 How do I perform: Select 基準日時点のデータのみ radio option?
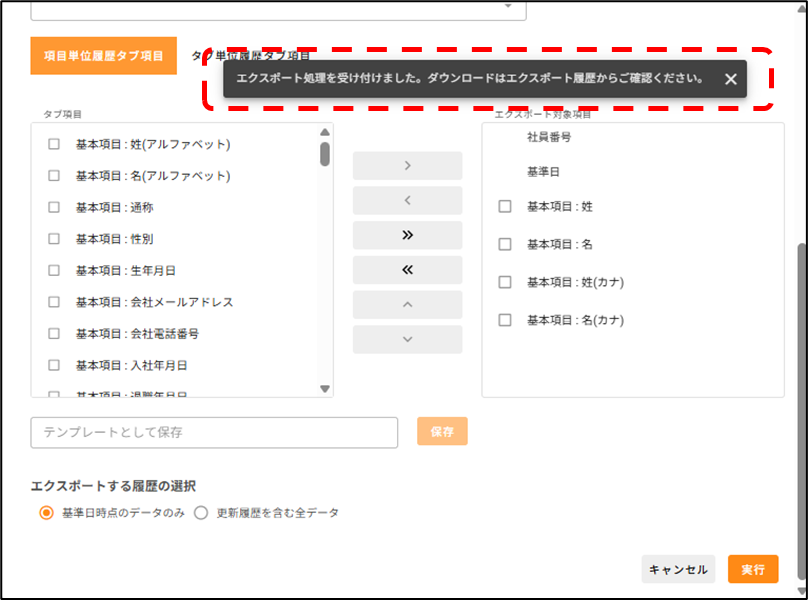(45, 513)
